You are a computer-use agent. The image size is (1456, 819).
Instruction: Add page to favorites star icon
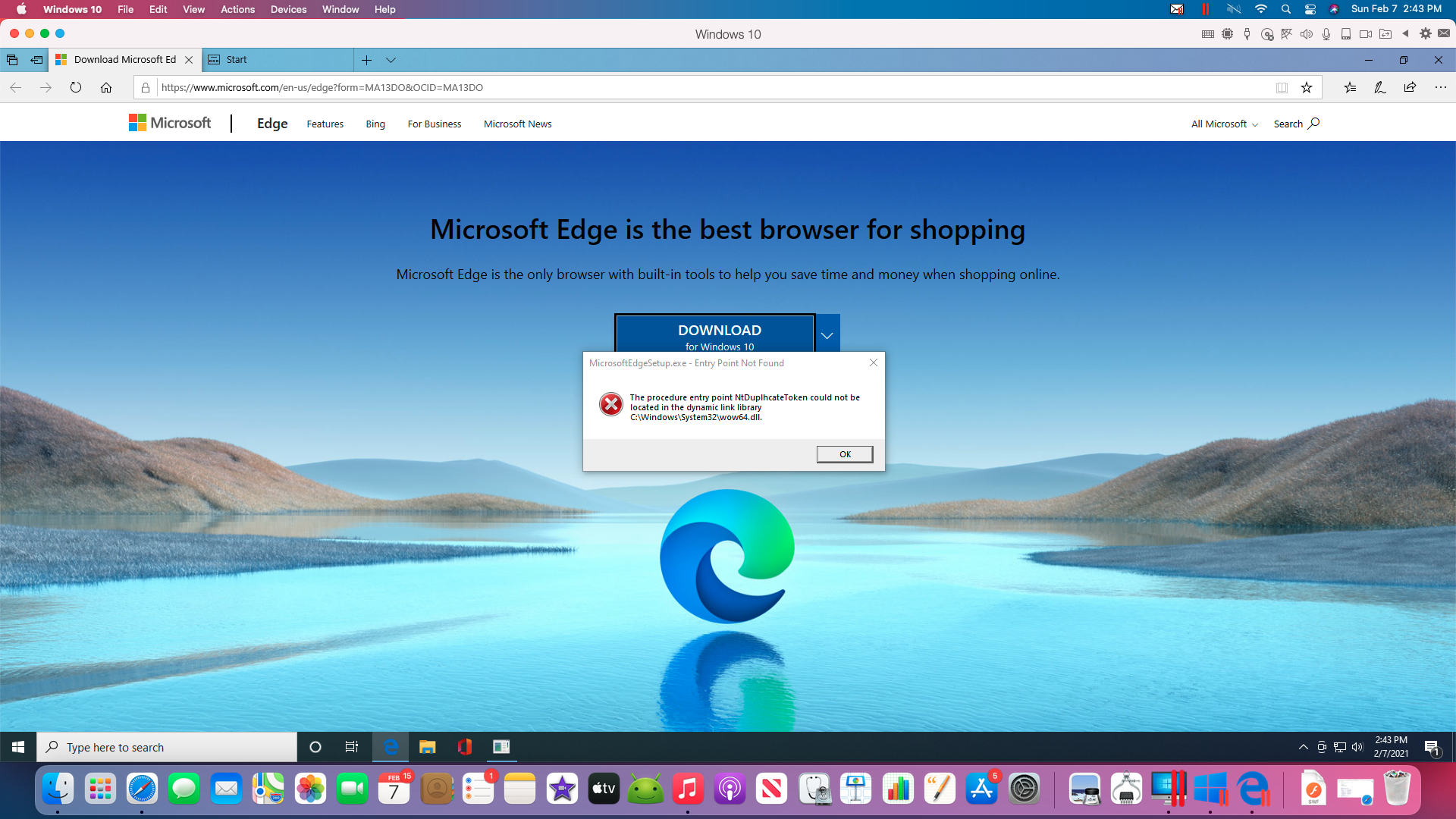click(x=1307, y=87)
